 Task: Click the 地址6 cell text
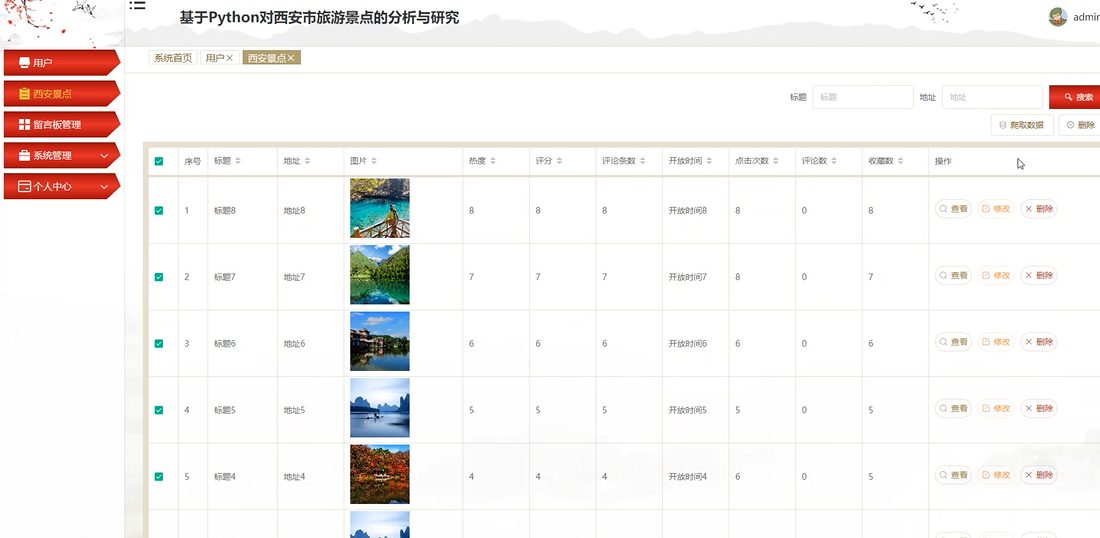[x=295, y=344]
